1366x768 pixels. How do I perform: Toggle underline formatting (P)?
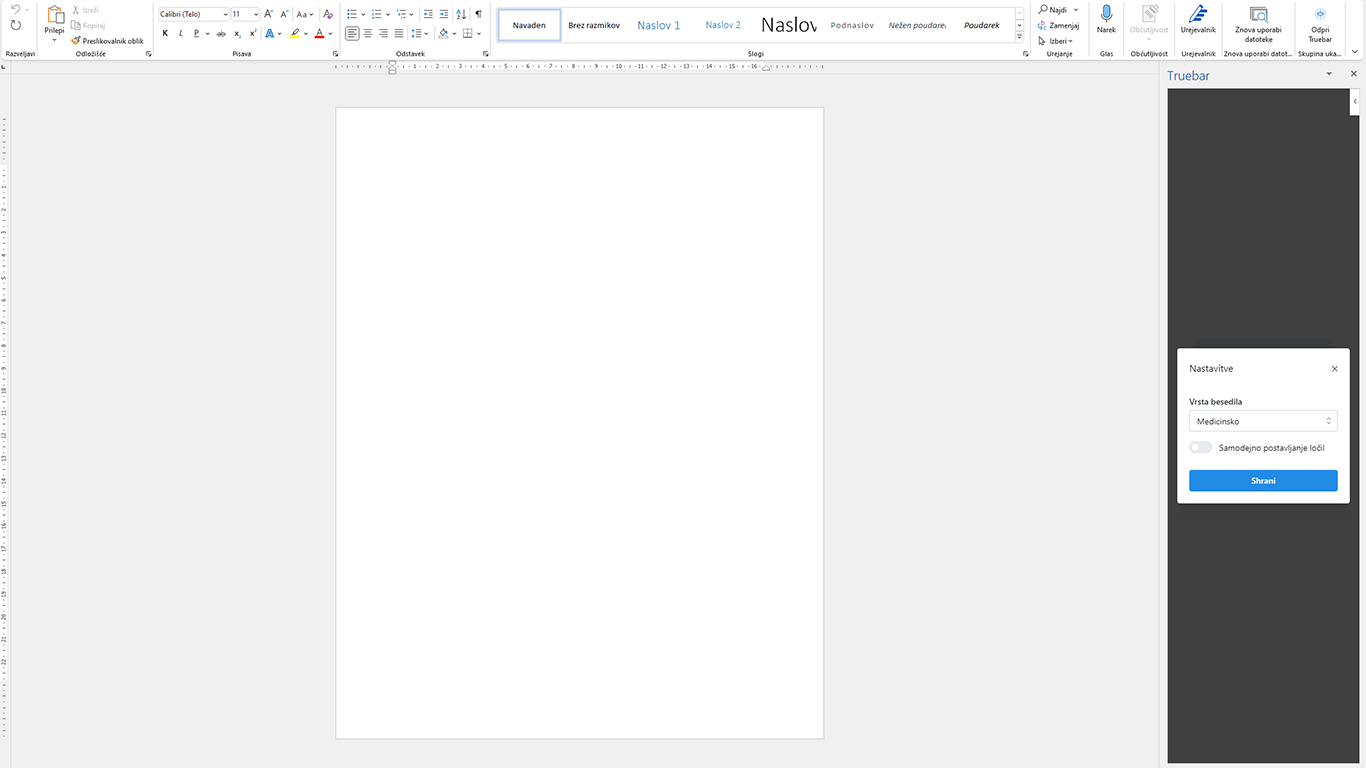click(196, 34)
